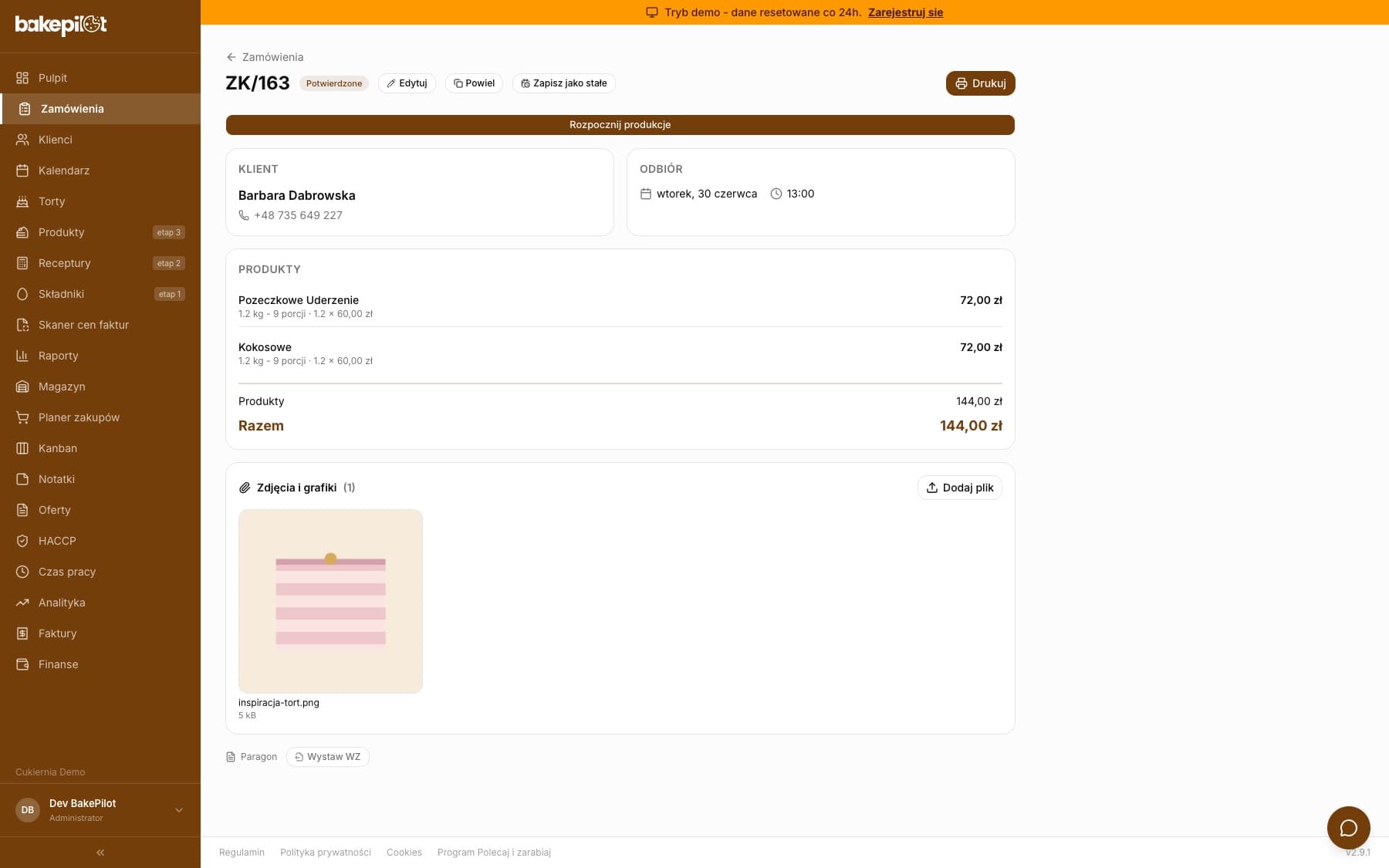Open Oferty menu item
The height and width of the screenshot is (868, 1389).
[100, 510]
